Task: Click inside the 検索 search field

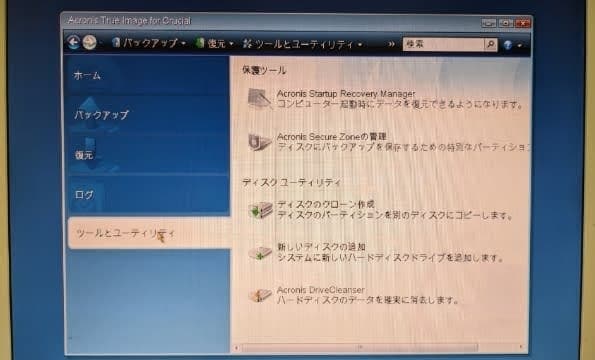Action: point(444,44)
